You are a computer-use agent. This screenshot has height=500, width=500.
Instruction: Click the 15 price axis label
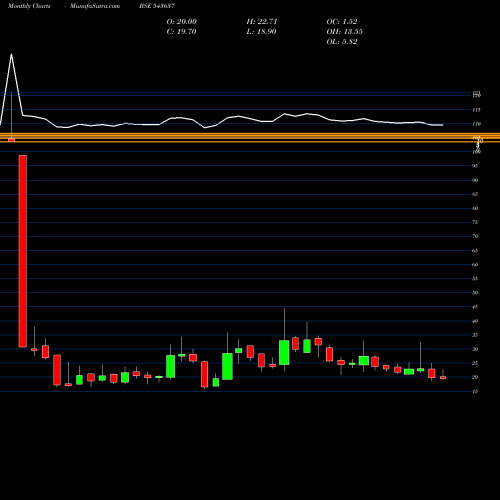coord(475,391)
